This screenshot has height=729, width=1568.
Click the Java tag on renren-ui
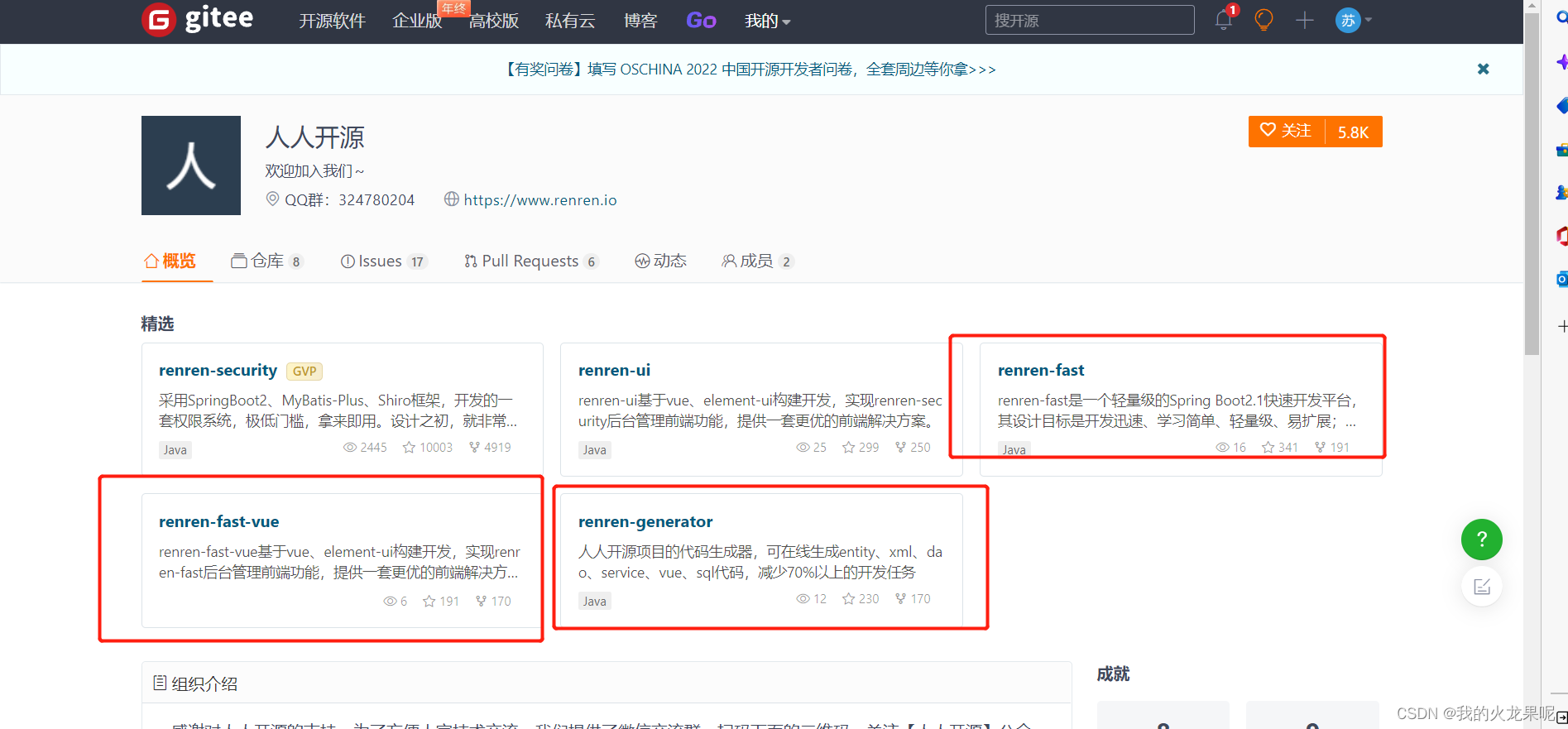pos(595,449)
